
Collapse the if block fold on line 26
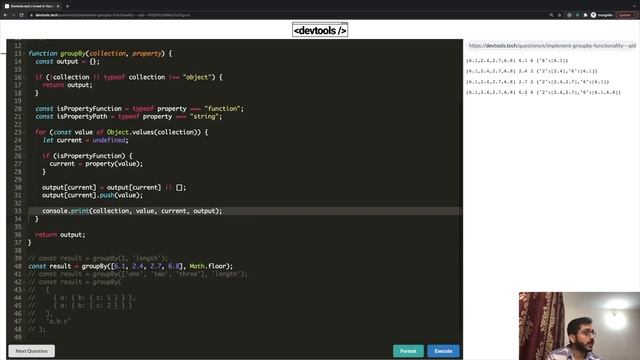tap(24, 156)
